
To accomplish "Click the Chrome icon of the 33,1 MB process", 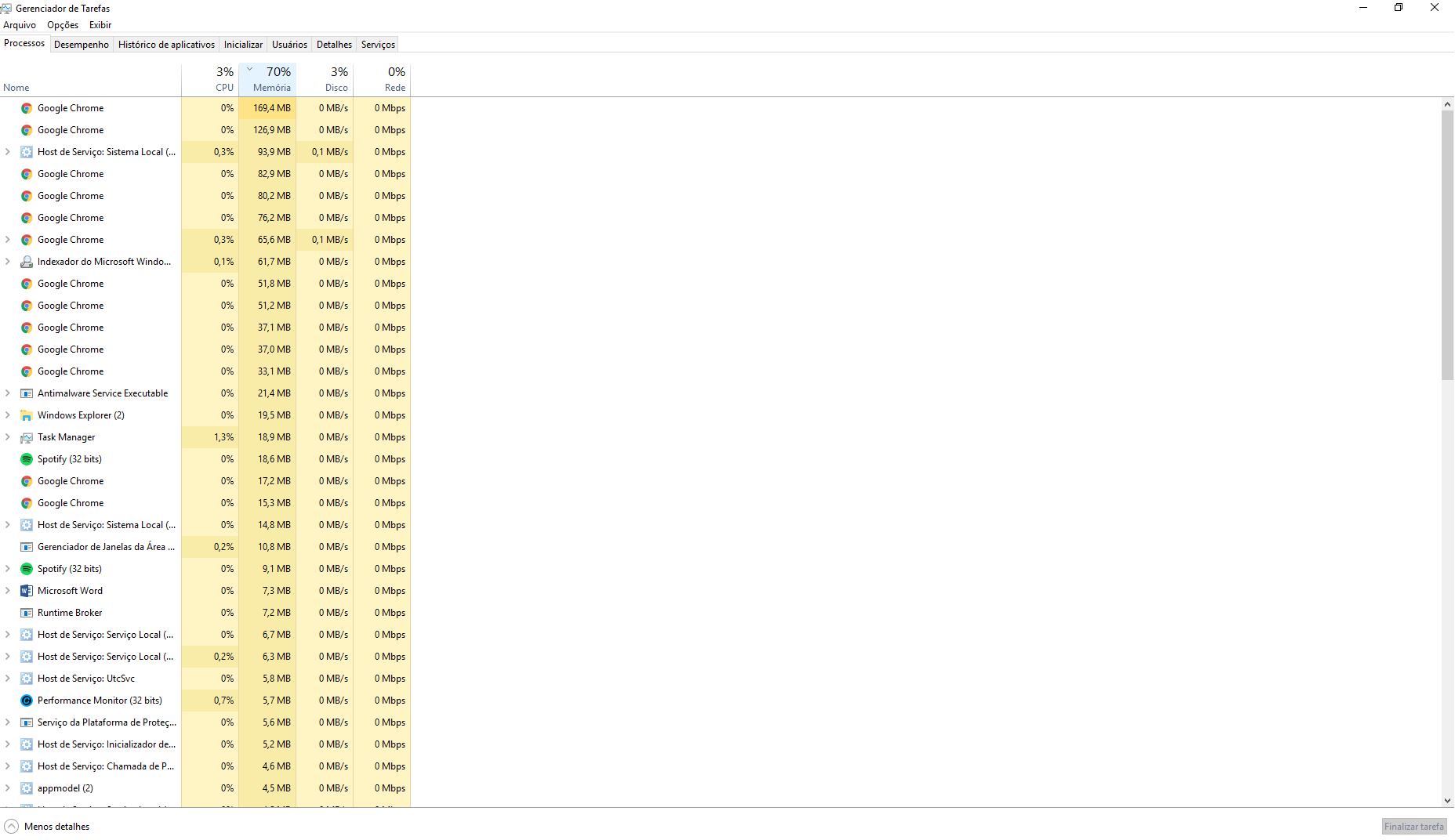I will pyautogui.click(x=27, y=371).
